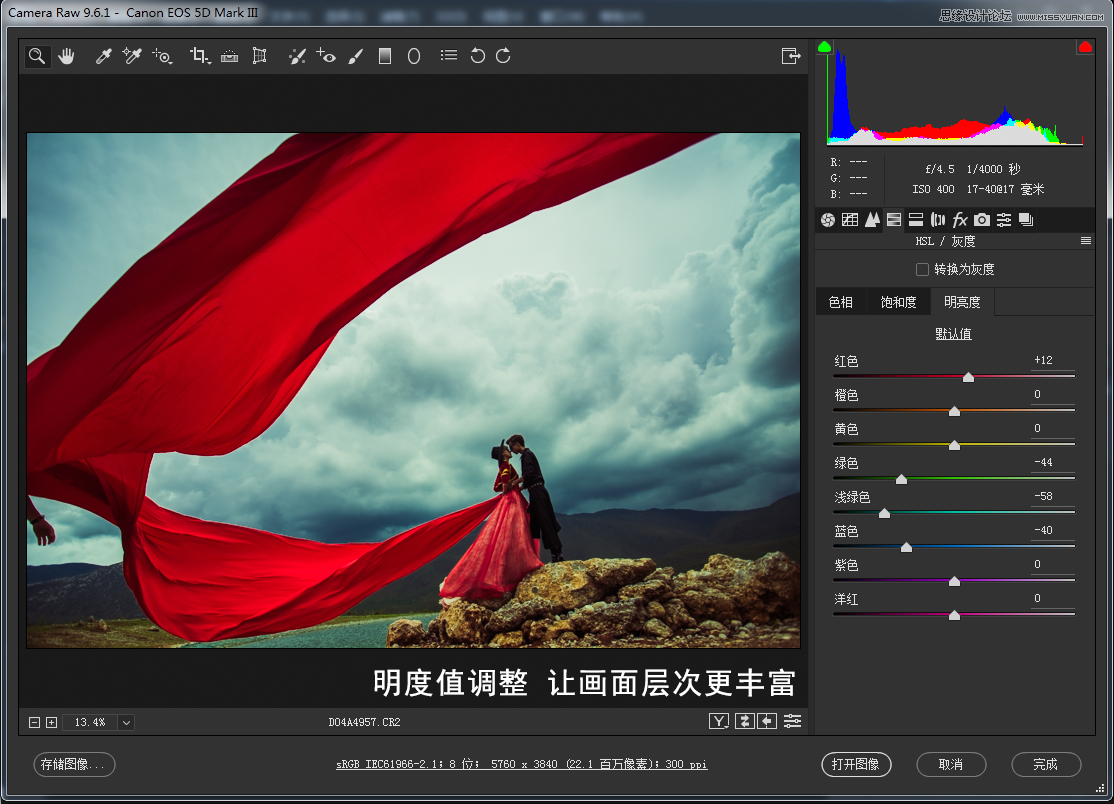Image resolution: width=1114 pixels, height=804 pixels.
Task: Toggle current panel settings preview
Action: click(792, 722)
